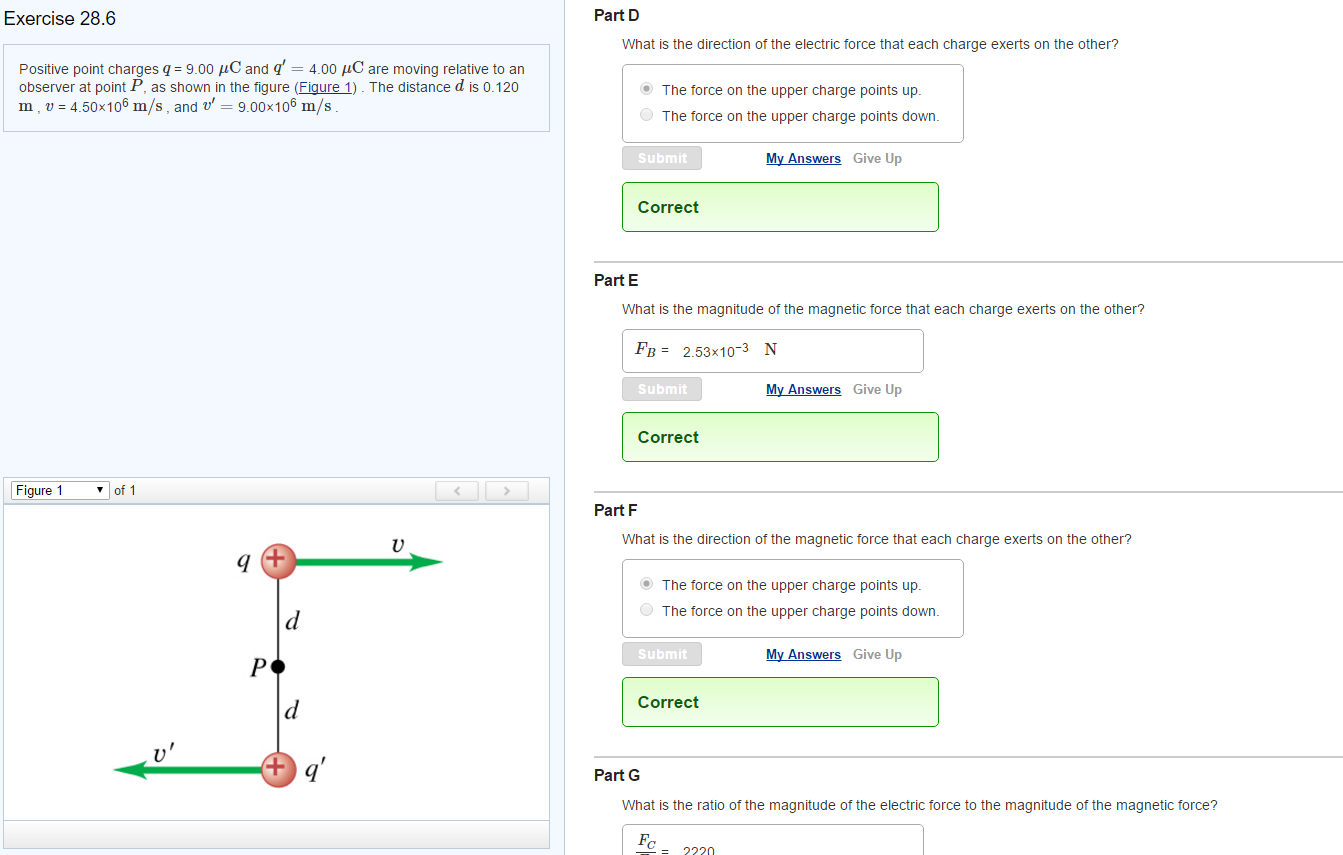Click the green Correct banner in Part D

coord(779,207)
